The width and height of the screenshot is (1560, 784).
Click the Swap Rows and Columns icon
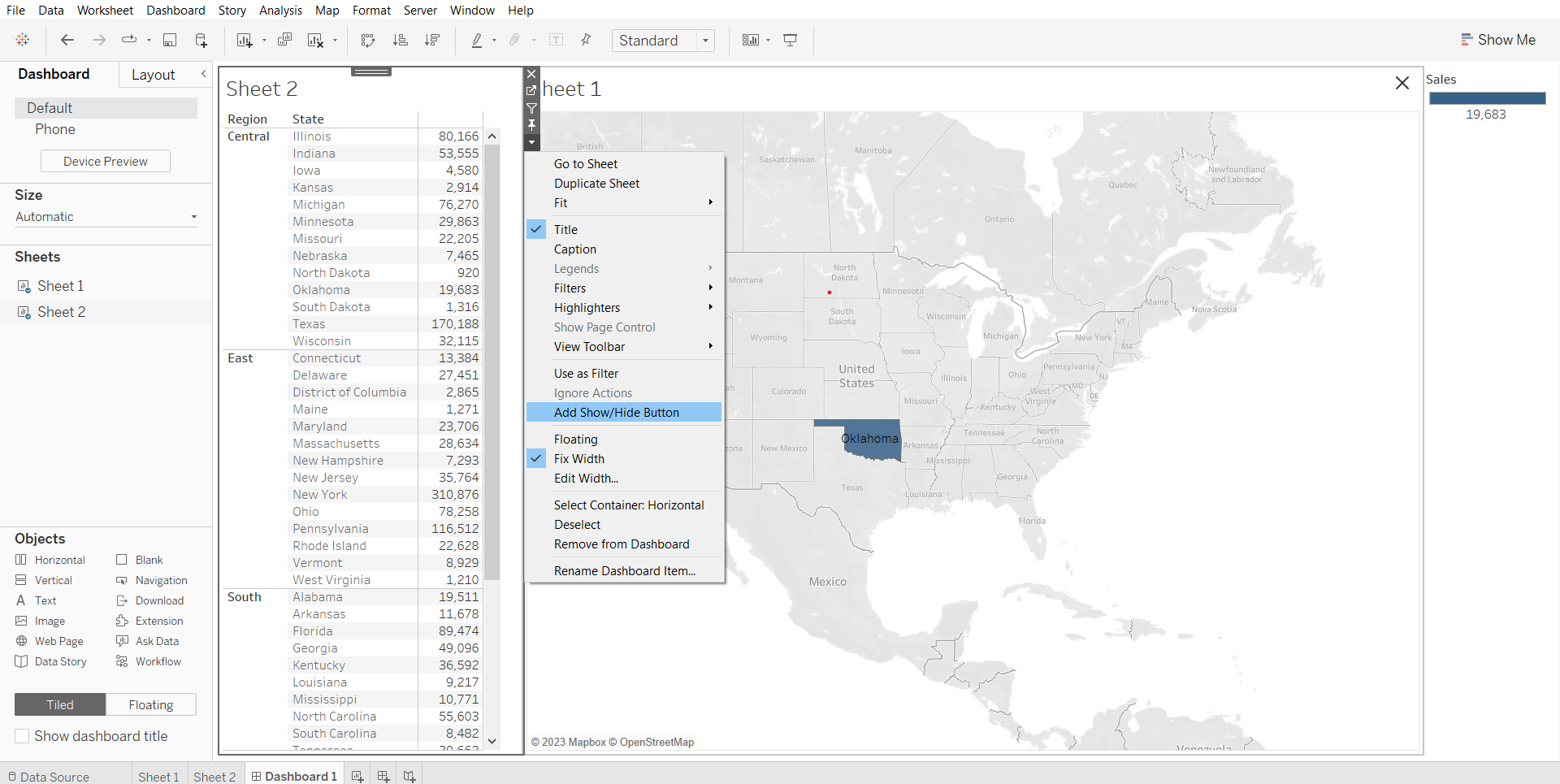coord(368,40)
